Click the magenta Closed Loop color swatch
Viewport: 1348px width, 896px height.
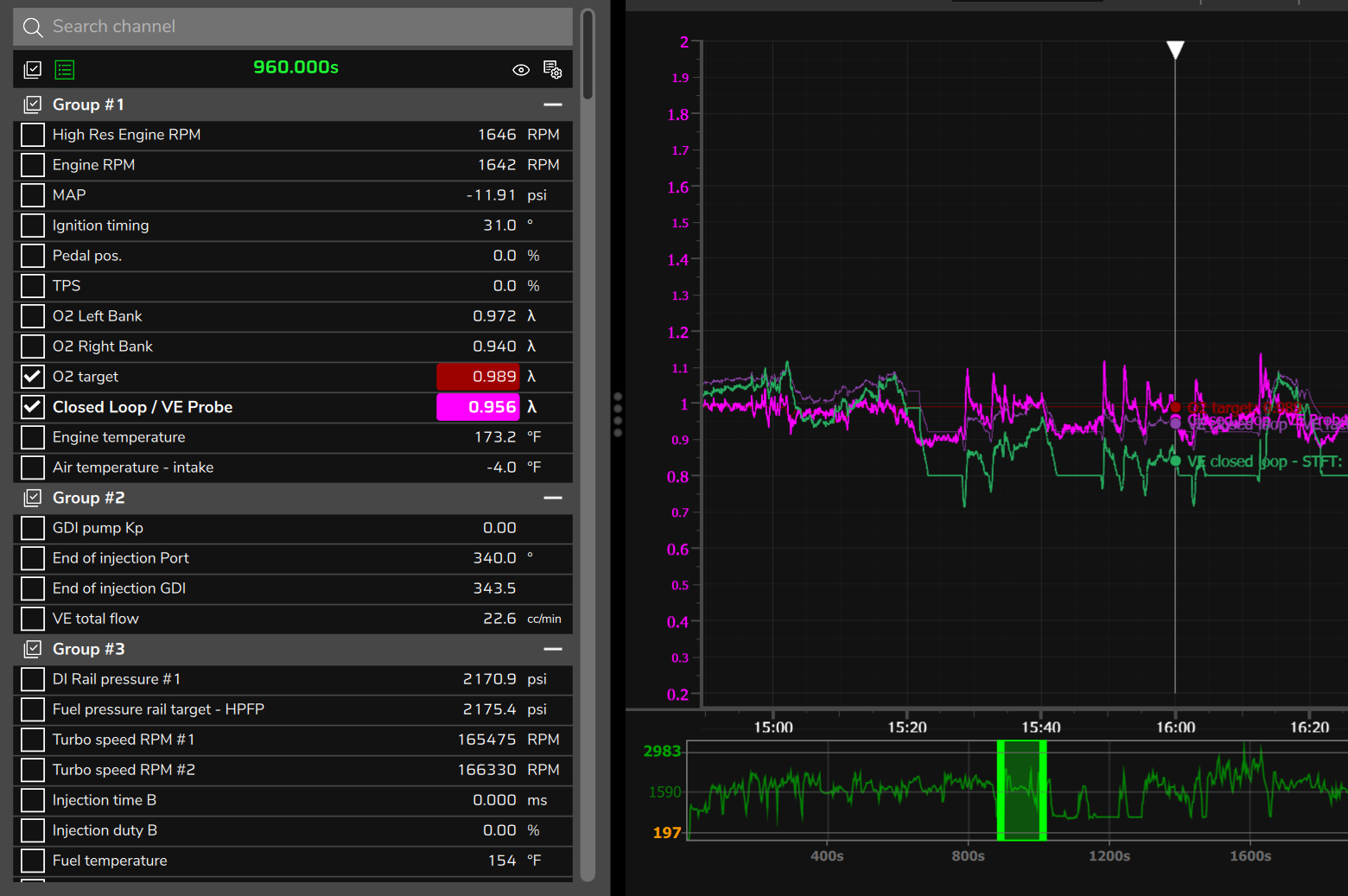(478, 407)
